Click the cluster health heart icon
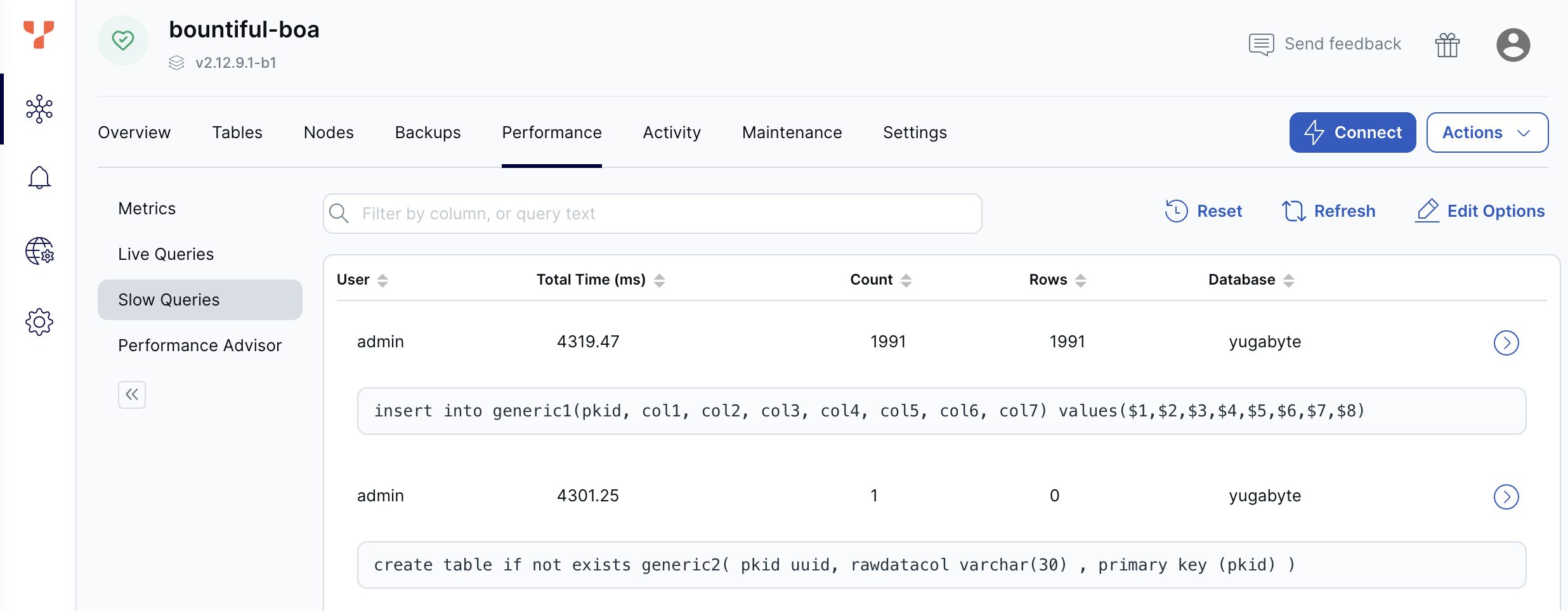 [123, 41]
